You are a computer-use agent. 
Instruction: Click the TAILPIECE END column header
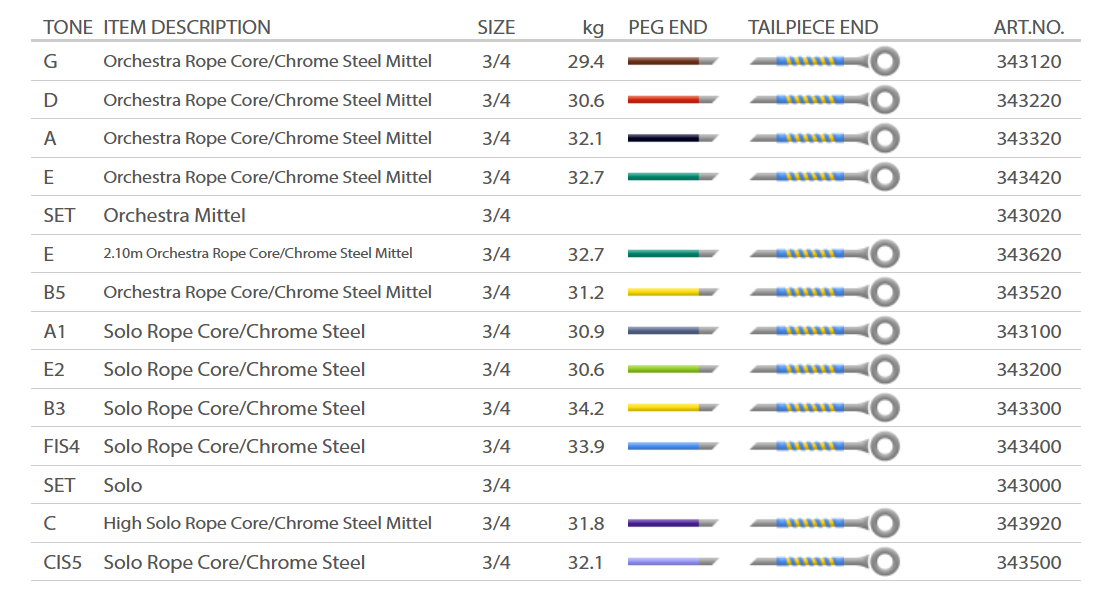pos(813,27)
